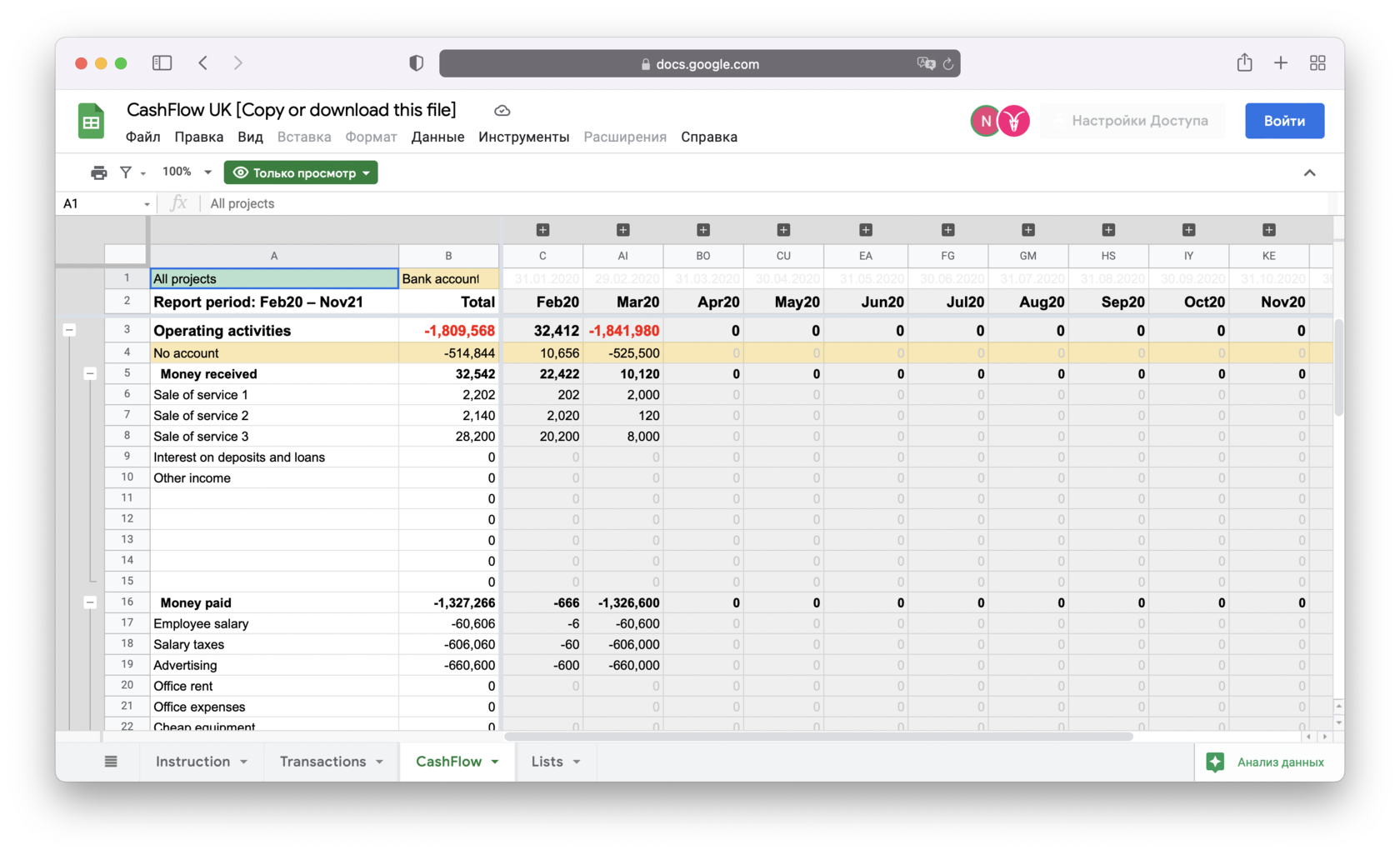Click the translate page icon in address bar
The image size is (1400, 855).
(925, 63)
